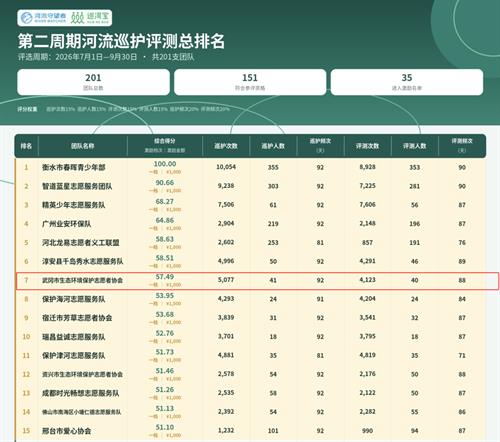This screenshot has width=500, height=442.
Task: Open the team name in rank 12 row
Action: (x=82, y=375)
